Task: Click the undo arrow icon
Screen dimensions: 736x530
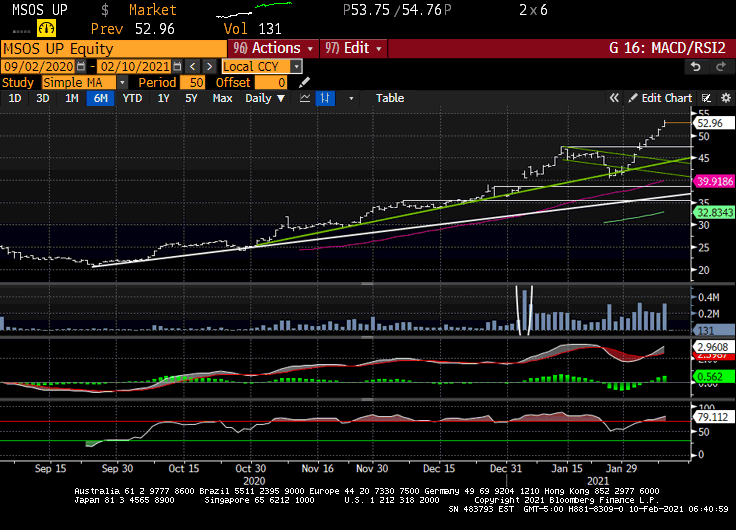Action: 696,67
